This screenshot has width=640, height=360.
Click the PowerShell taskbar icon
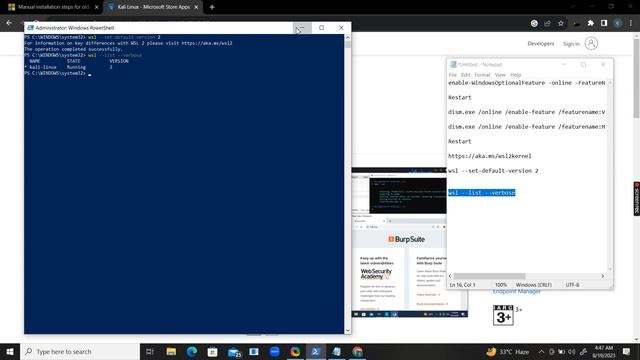click(x=316, y=351)
